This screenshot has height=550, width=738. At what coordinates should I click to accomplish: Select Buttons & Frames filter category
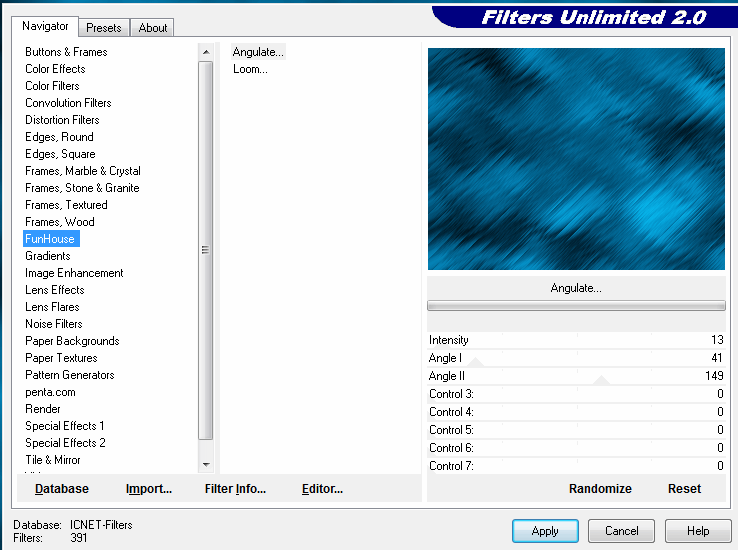coord(66,52)
